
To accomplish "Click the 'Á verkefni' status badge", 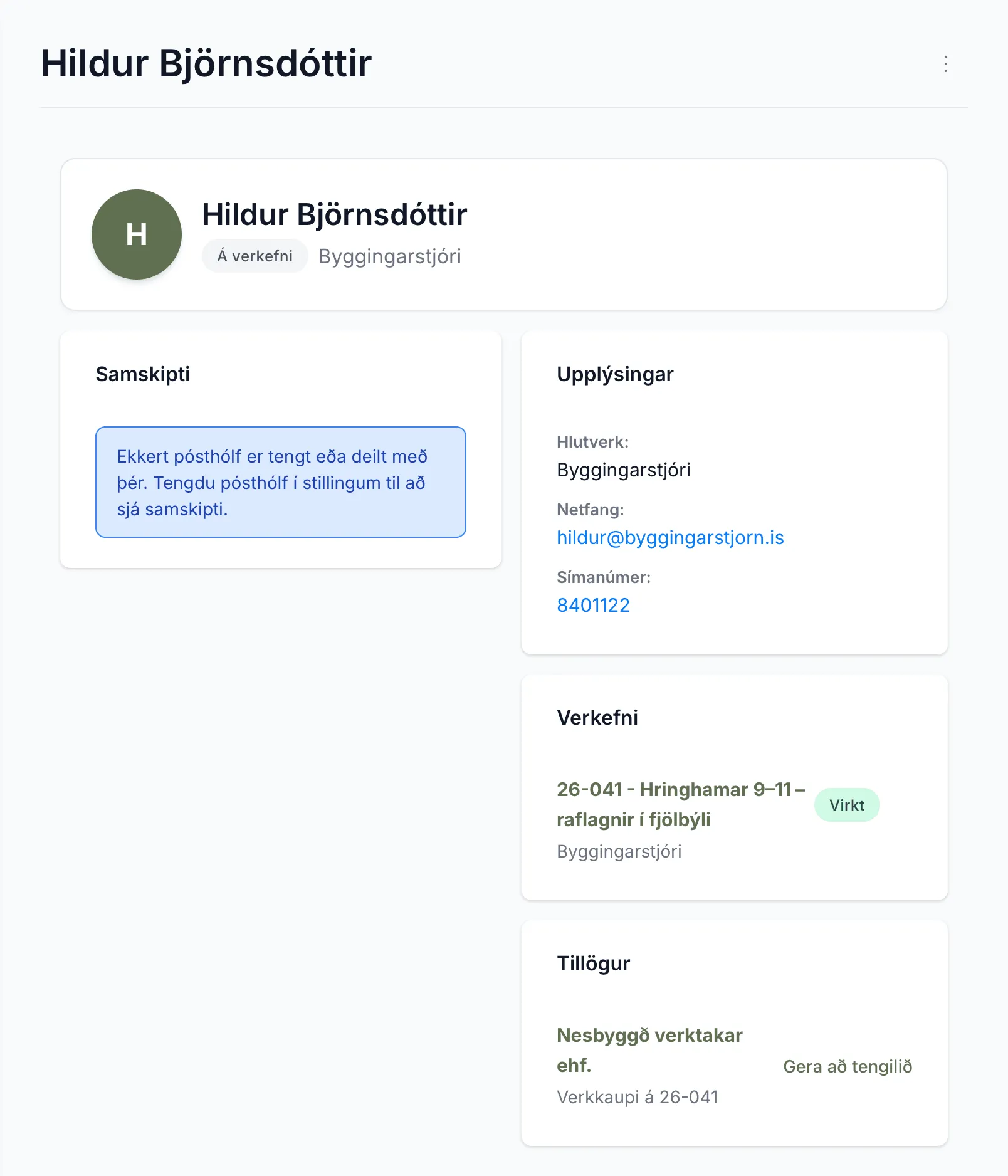I will pyautogui.click(x=255, y=256).
